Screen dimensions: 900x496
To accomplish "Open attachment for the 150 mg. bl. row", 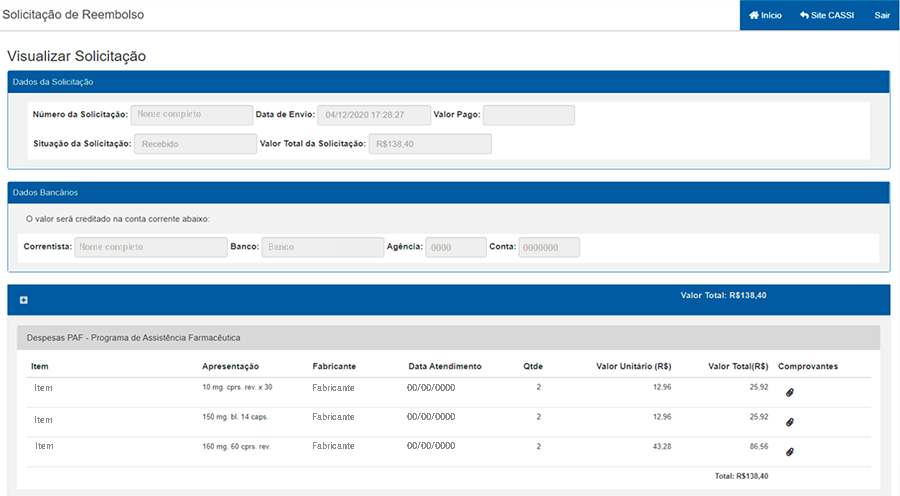I will [x=790, y=423].
